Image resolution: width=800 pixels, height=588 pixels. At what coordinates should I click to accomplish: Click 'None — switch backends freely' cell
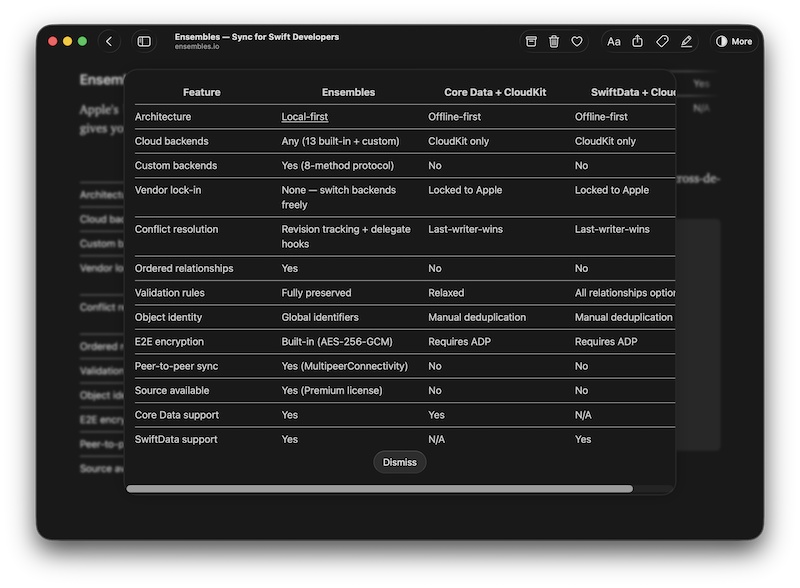pyautogui.click(x=339, y=198)
